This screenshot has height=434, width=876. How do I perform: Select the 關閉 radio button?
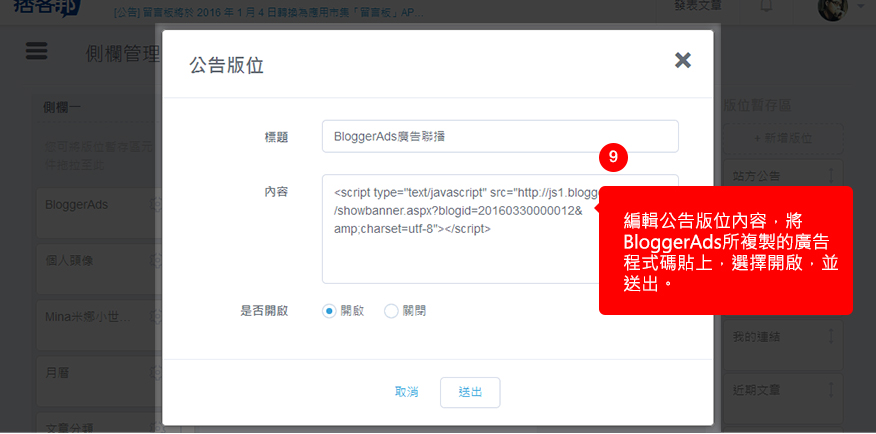[x=391, y=311]
